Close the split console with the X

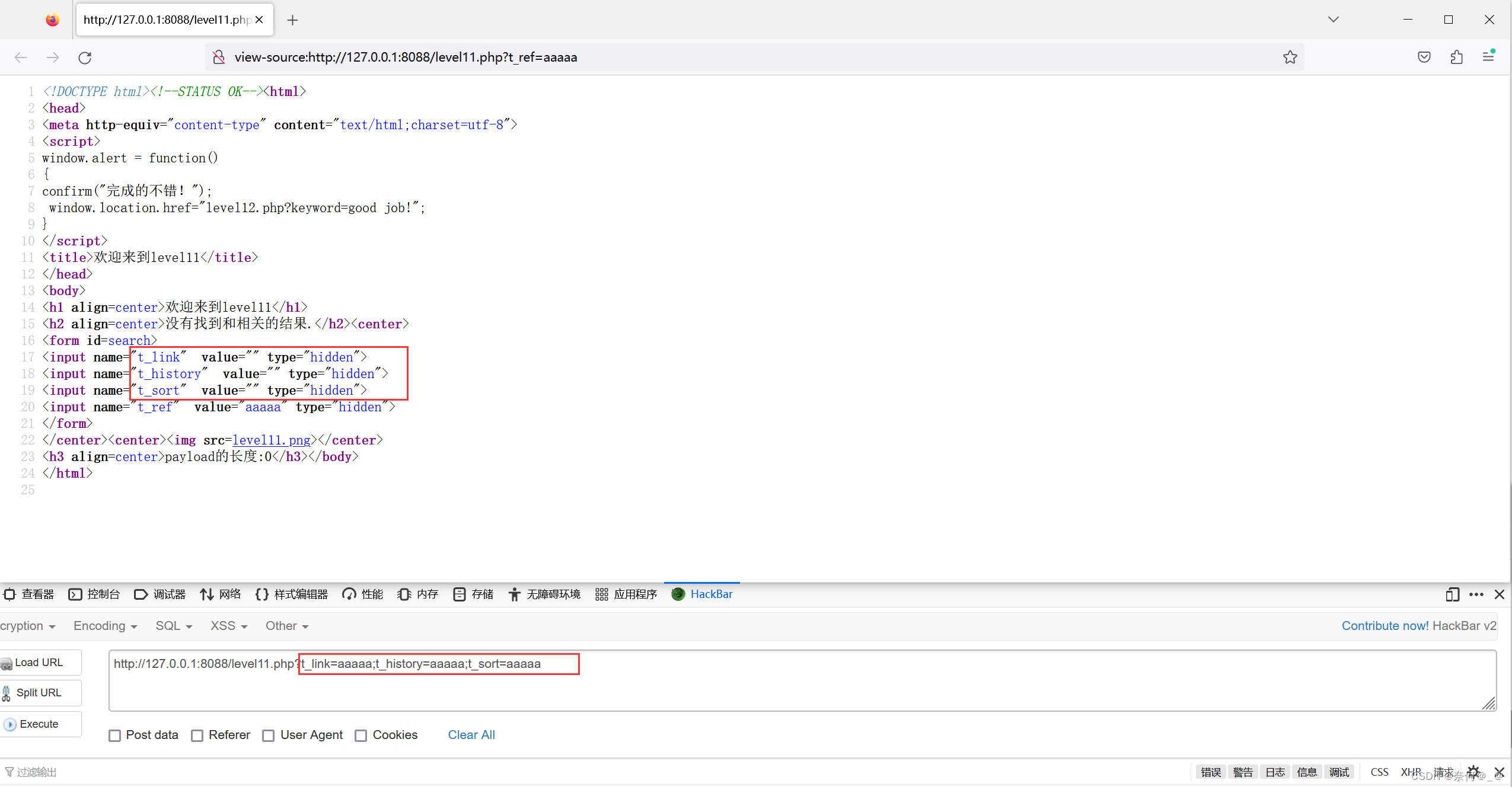tap(1500, 772)
